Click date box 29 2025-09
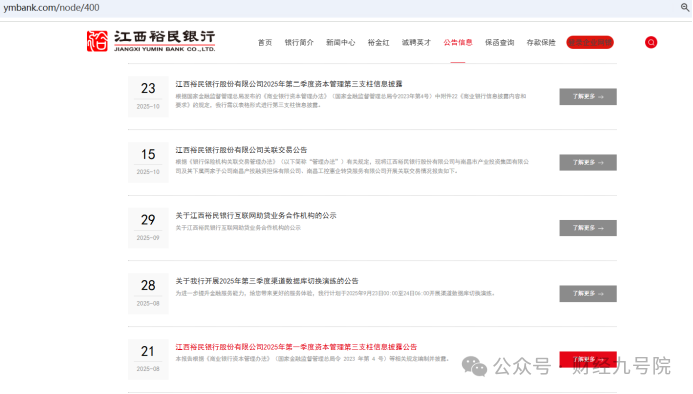 click(x=148, y=228)
